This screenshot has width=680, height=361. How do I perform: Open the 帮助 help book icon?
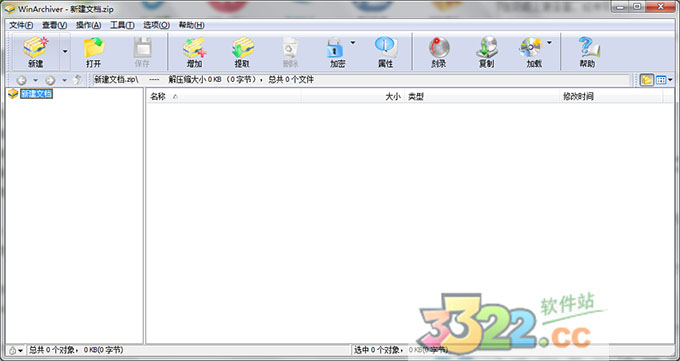588,47
